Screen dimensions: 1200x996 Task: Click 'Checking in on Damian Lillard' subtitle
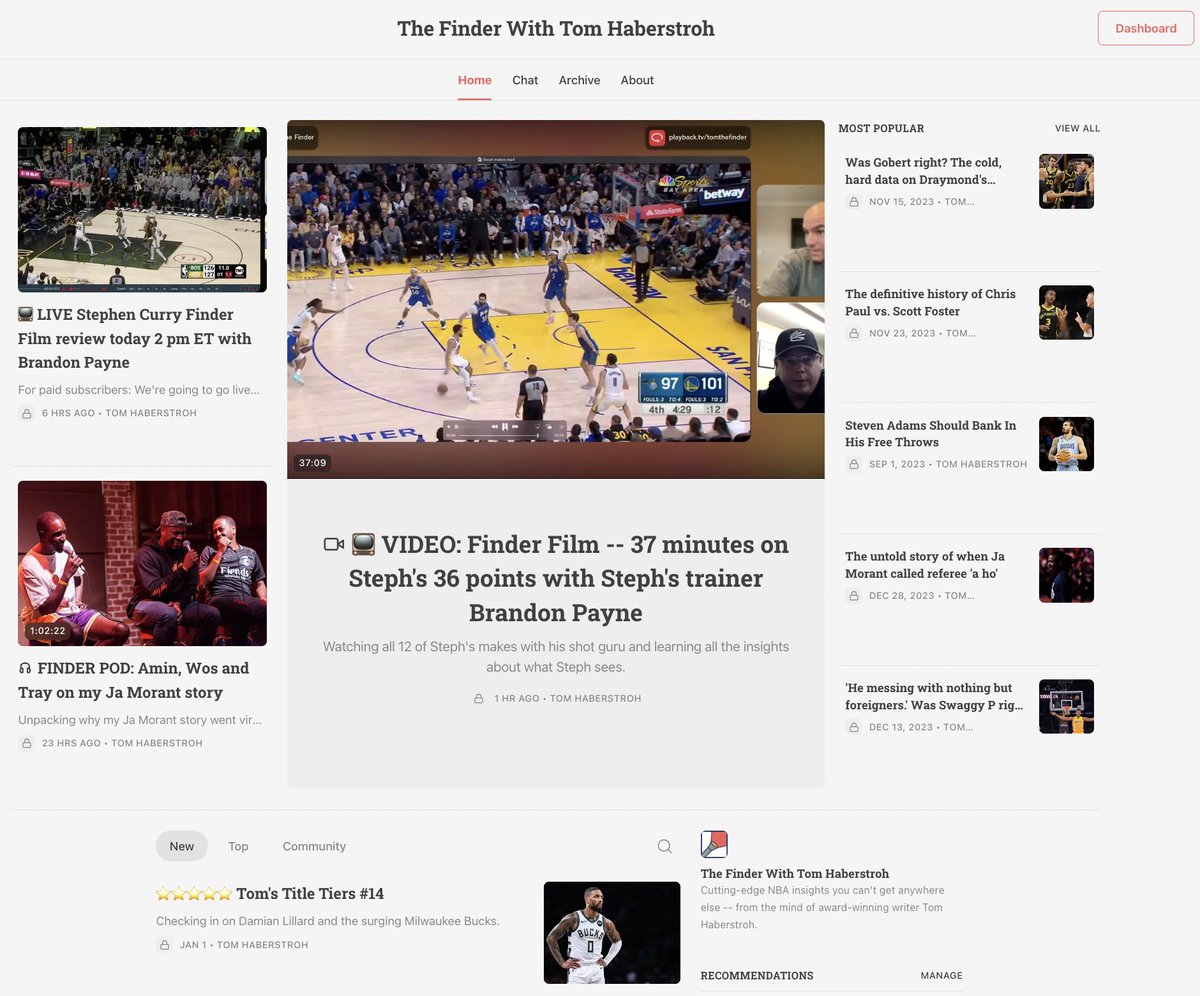(328, 921)
